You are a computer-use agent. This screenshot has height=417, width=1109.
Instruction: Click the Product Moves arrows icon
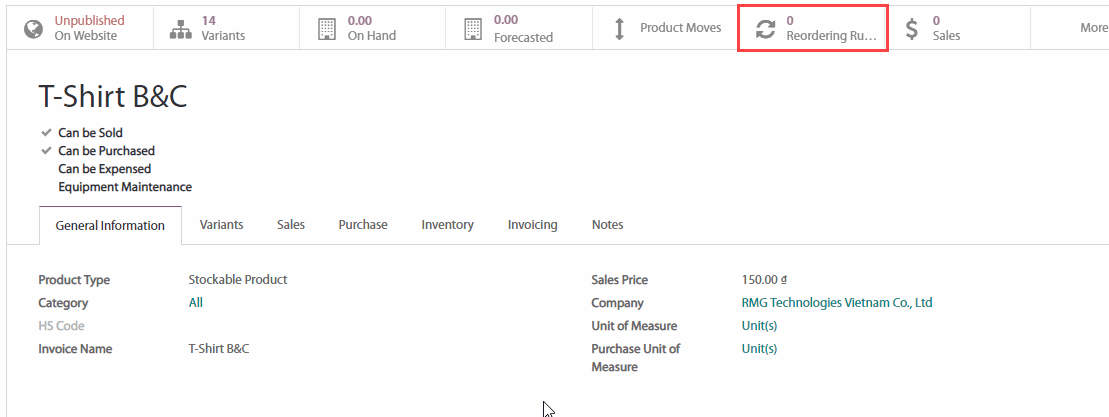pyautogui.click(x=619, y=28)
